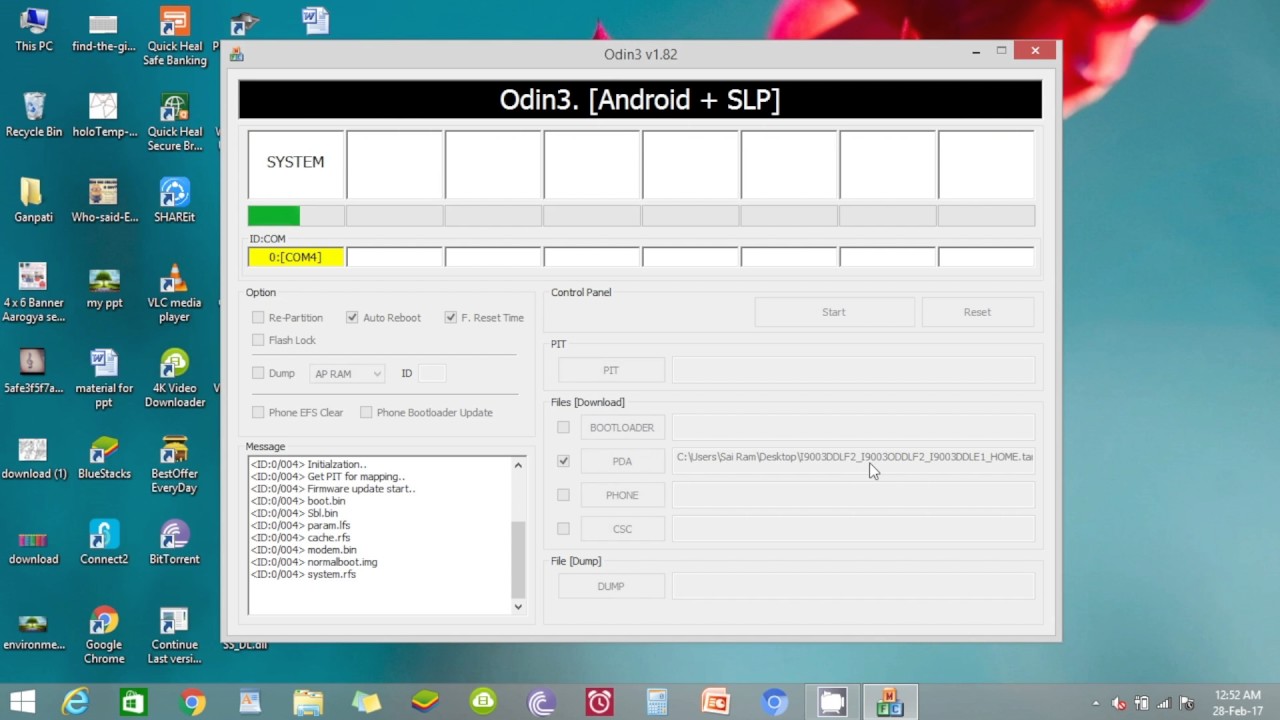The width and height of the screenshot is (1280, 720).
Task: Open This PC desktop icon
Action: click(x=33, y=30)
